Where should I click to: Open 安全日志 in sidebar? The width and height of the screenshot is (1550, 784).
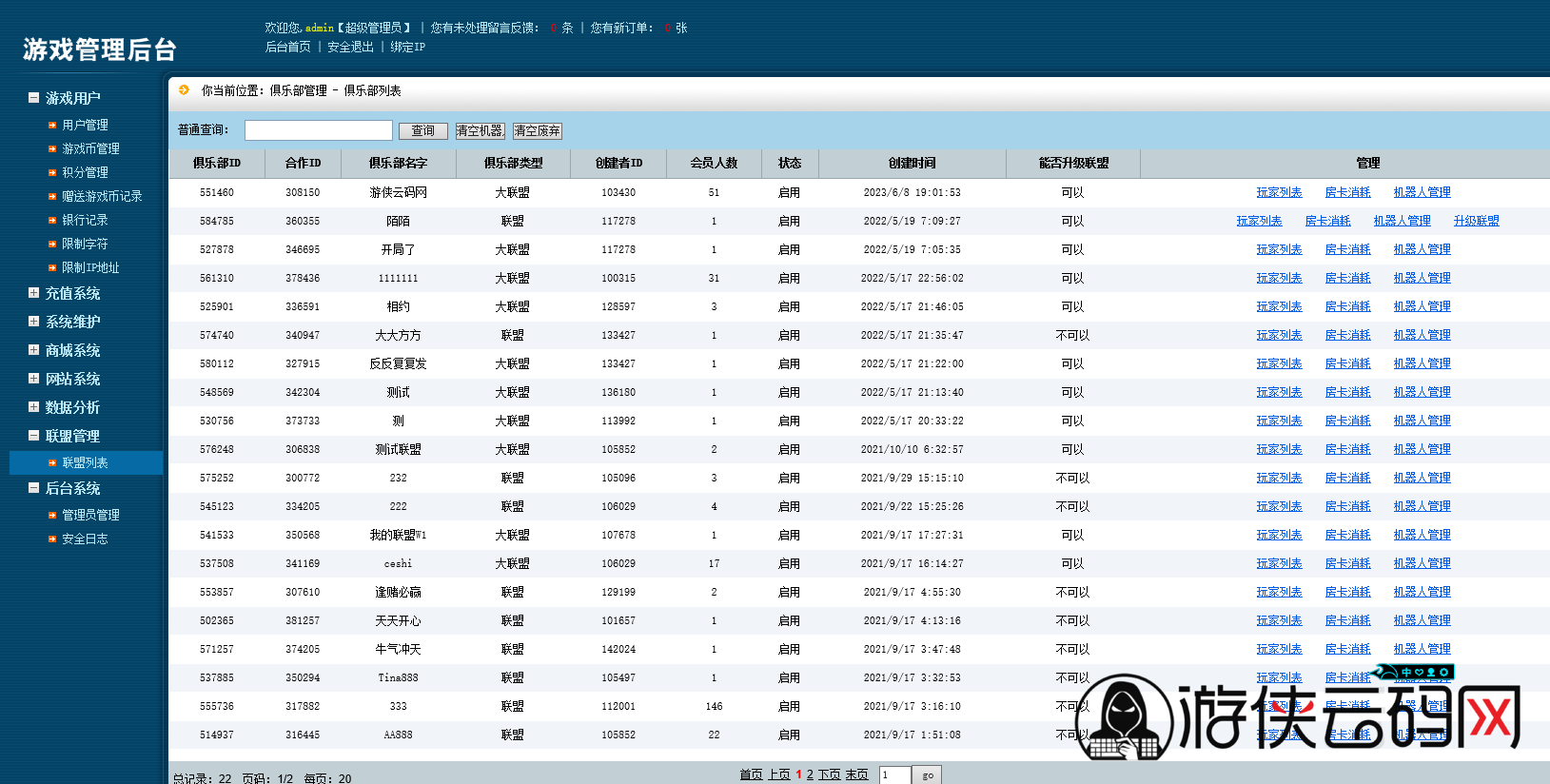(x=85, y=539)
